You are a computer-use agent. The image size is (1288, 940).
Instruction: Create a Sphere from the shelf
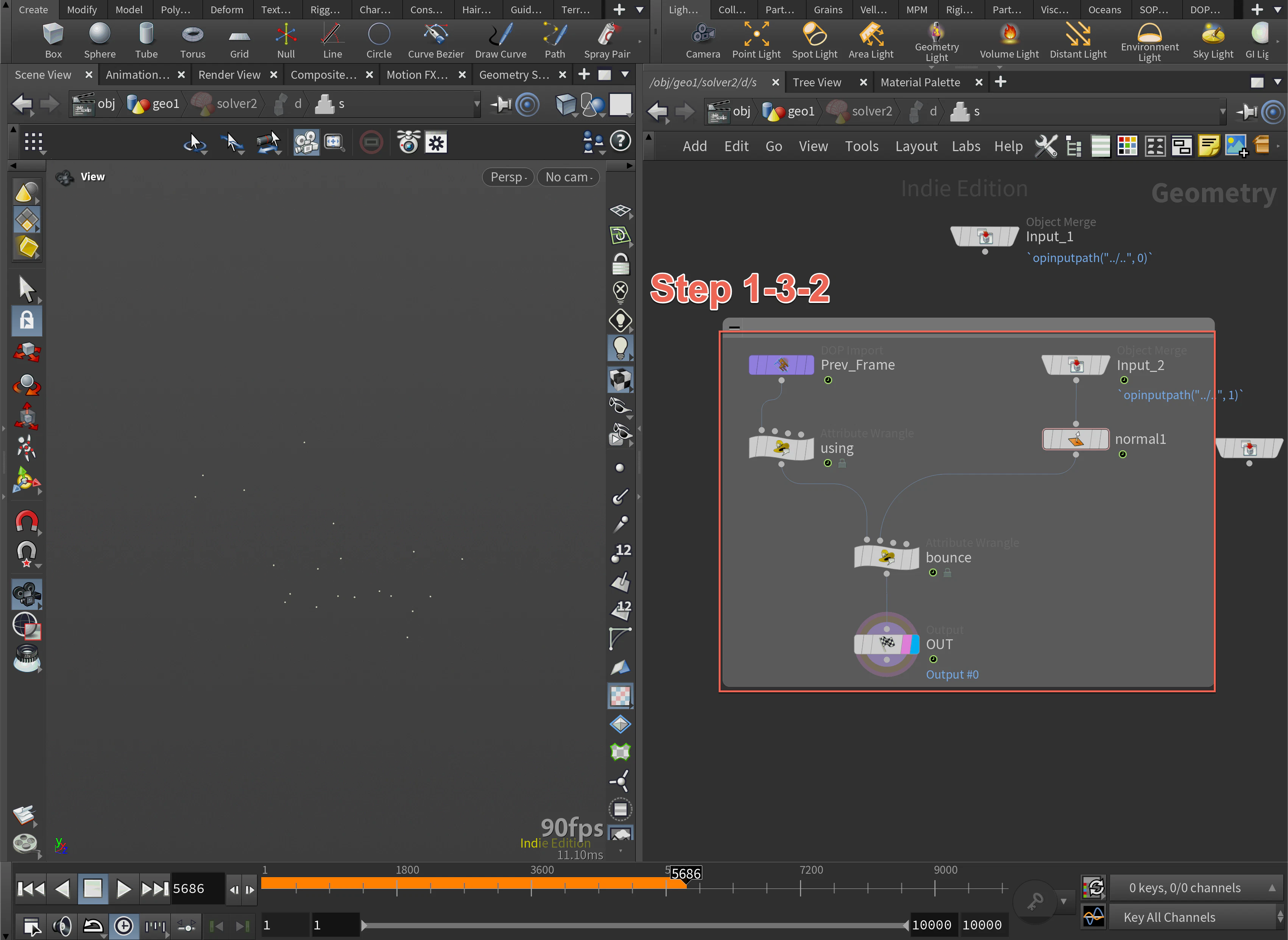(100, 41)
